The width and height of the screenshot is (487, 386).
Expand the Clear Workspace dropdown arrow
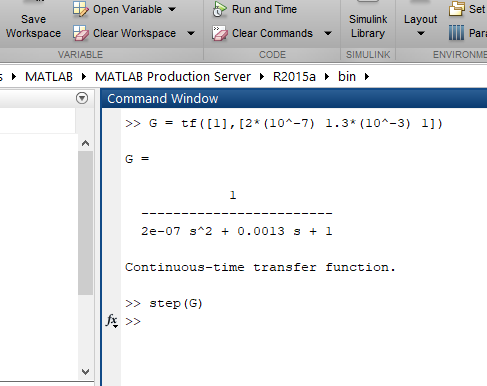pos(191,33)
